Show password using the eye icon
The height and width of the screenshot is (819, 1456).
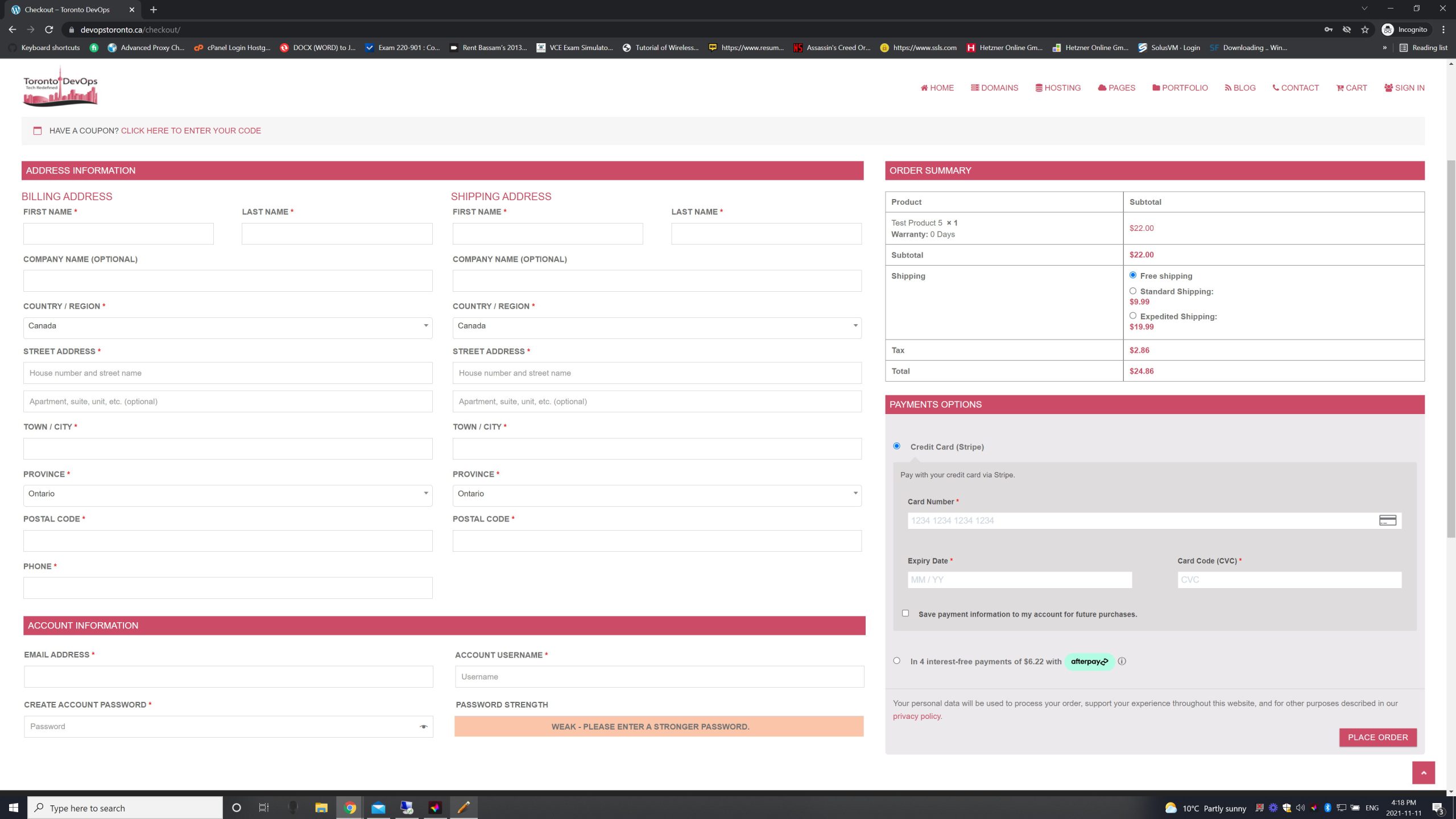pos(423,727)
